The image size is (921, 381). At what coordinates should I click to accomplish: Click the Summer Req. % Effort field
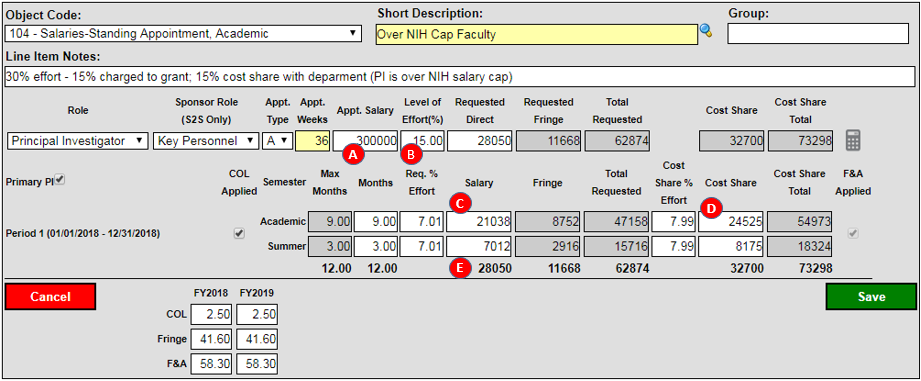coord(422,247)
